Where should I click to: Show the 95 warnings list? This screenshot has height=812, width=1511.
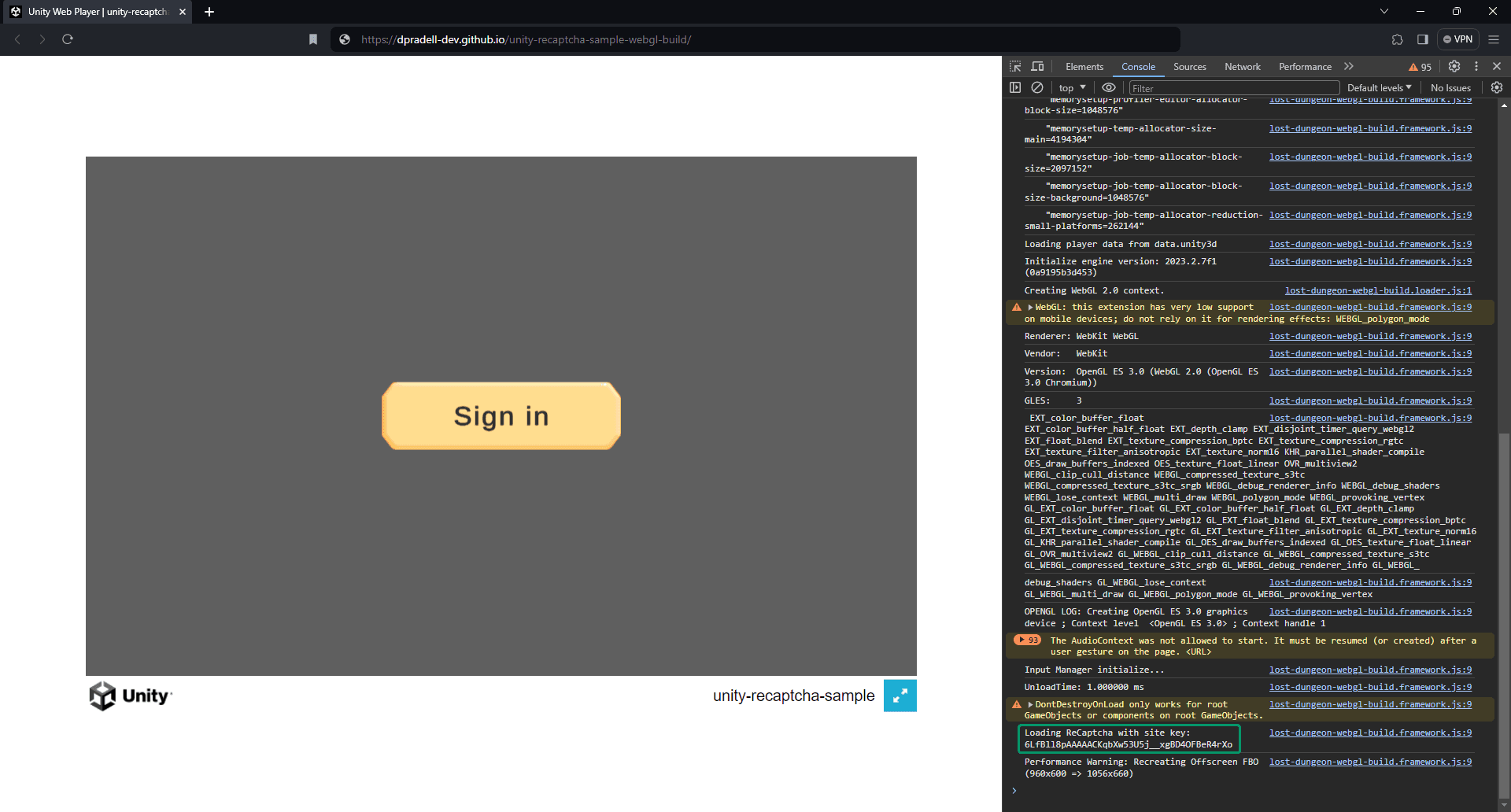[x=1419, y=66]
